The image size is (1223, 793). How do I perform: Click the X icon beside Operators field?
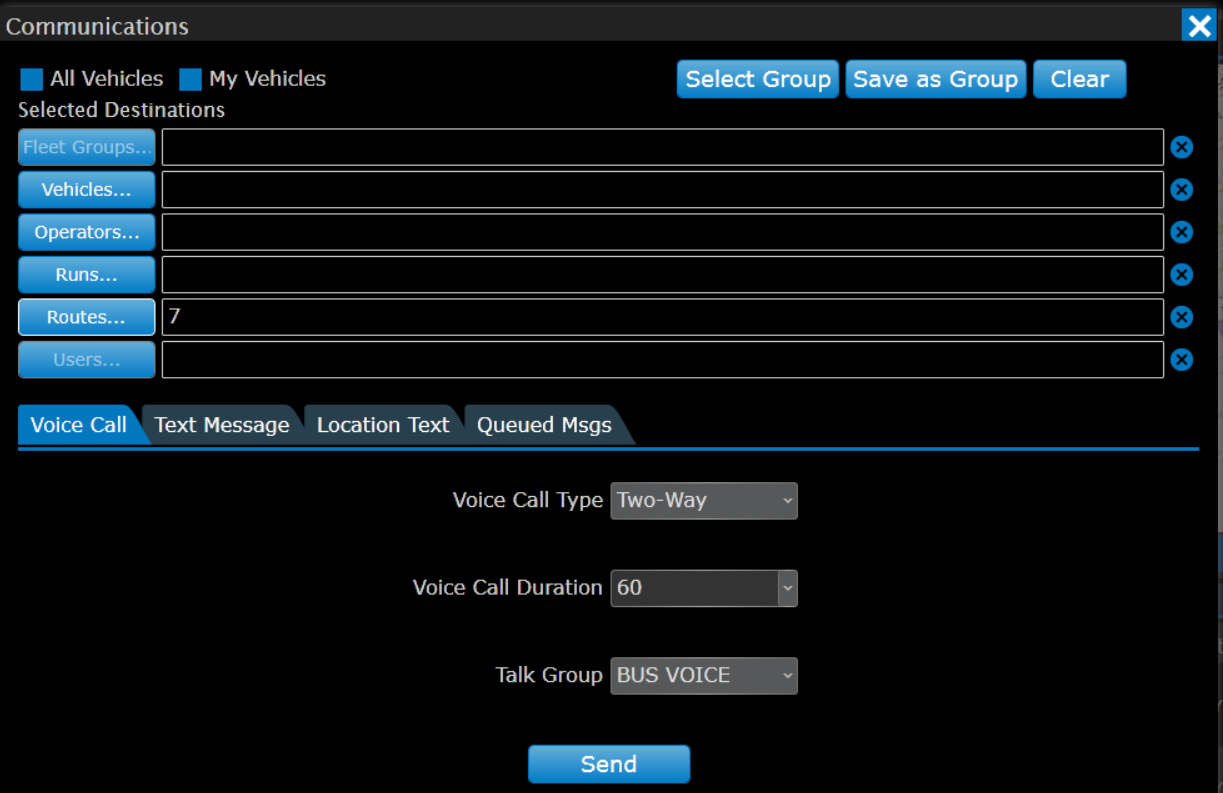pos(1181,232)
